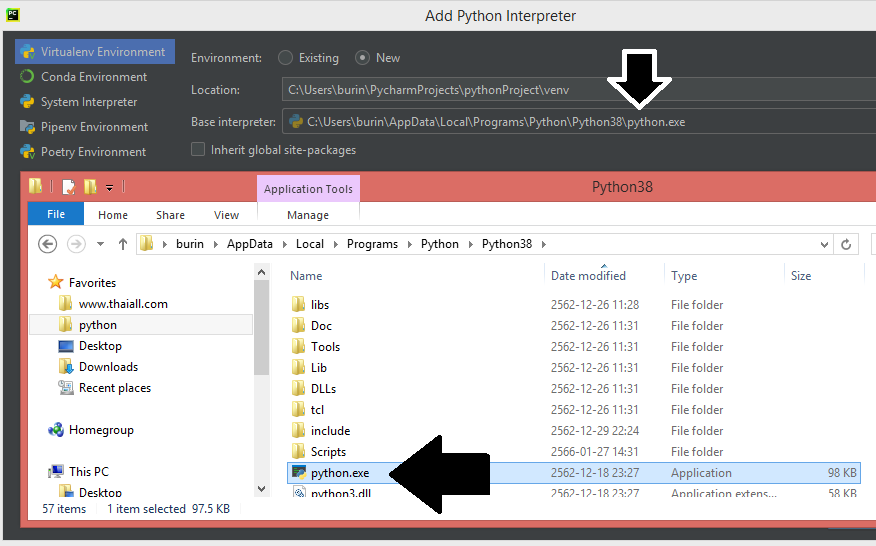The height and width of the screenshot is (546, 876).
Task: Click AppData in the address breadcrumb
Action: [250, 244]
